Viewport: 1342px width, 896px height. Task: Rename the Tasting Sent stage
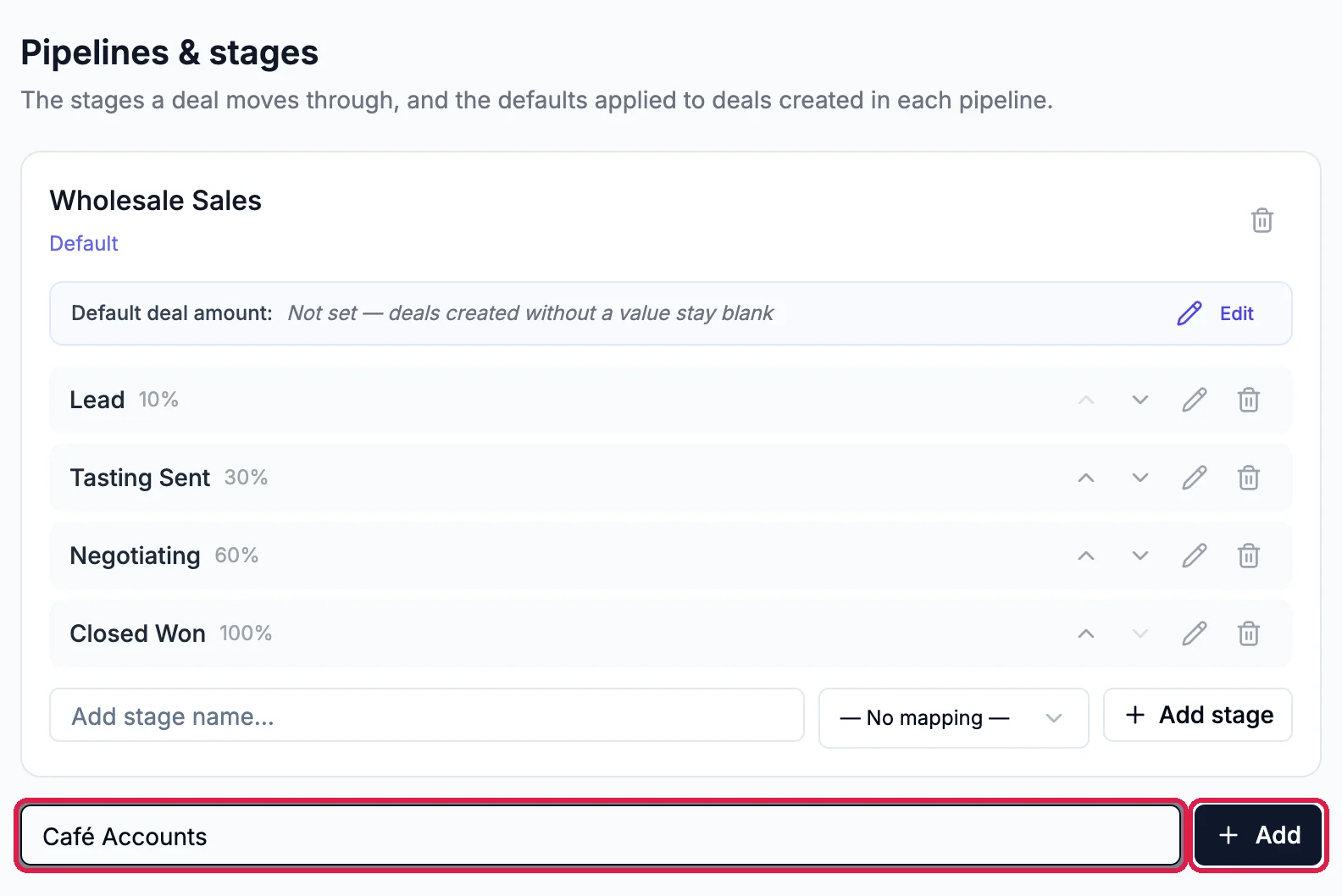[1195, 478]
